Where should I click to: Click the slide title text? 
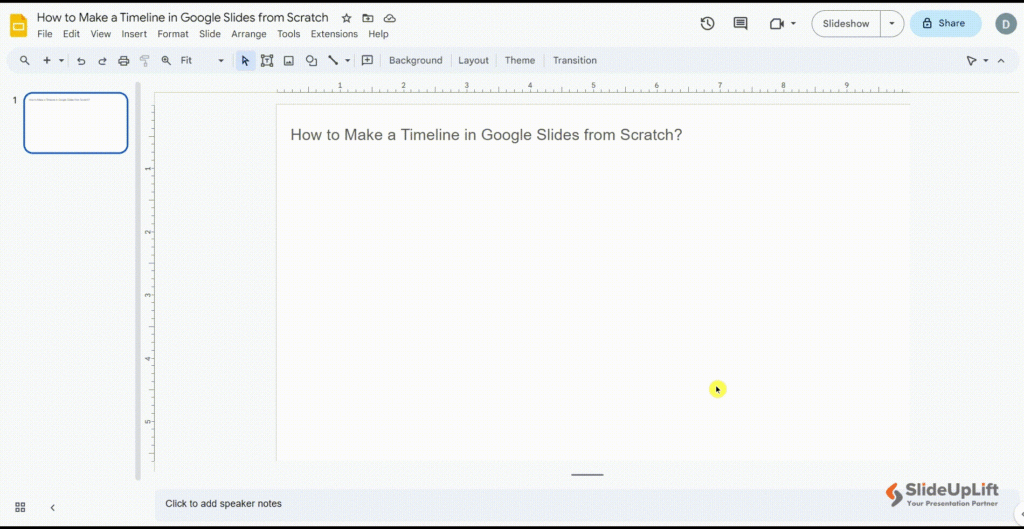(486, 135)
